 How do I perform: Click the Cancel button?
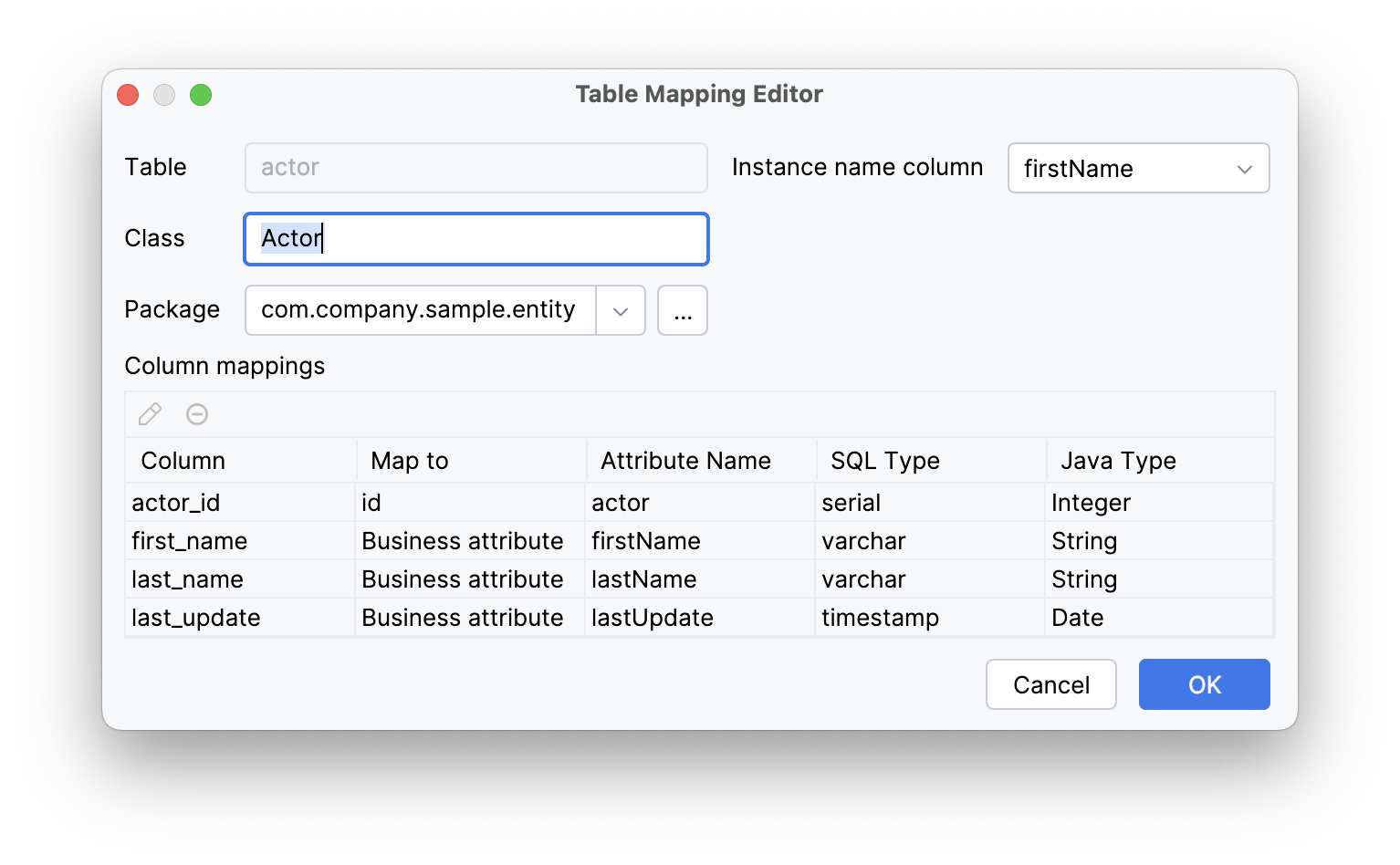pyautogui.click(x=1050, y=684)
